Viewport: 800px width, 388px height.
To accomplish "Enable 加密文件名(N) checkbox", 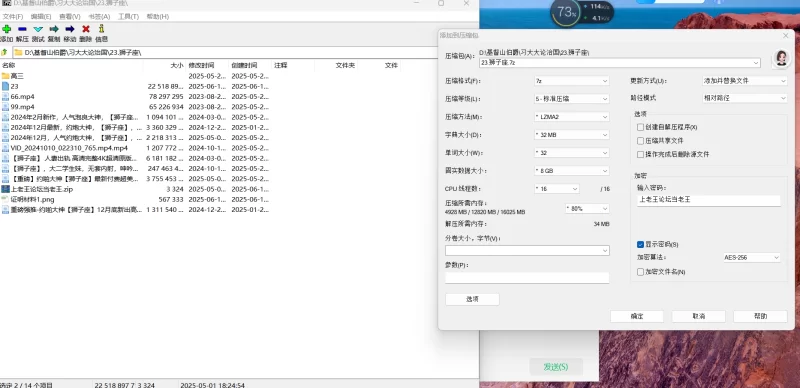I will (640, 272).
